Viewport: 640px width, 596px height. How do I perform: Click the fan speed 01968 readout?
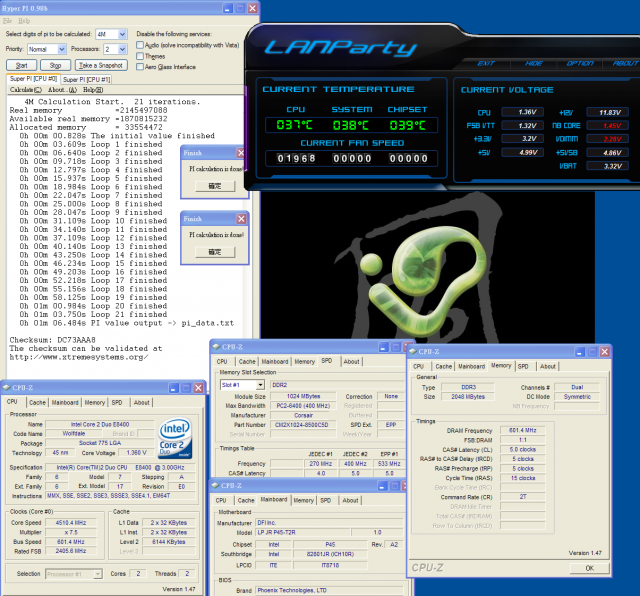tap(296, 158)
